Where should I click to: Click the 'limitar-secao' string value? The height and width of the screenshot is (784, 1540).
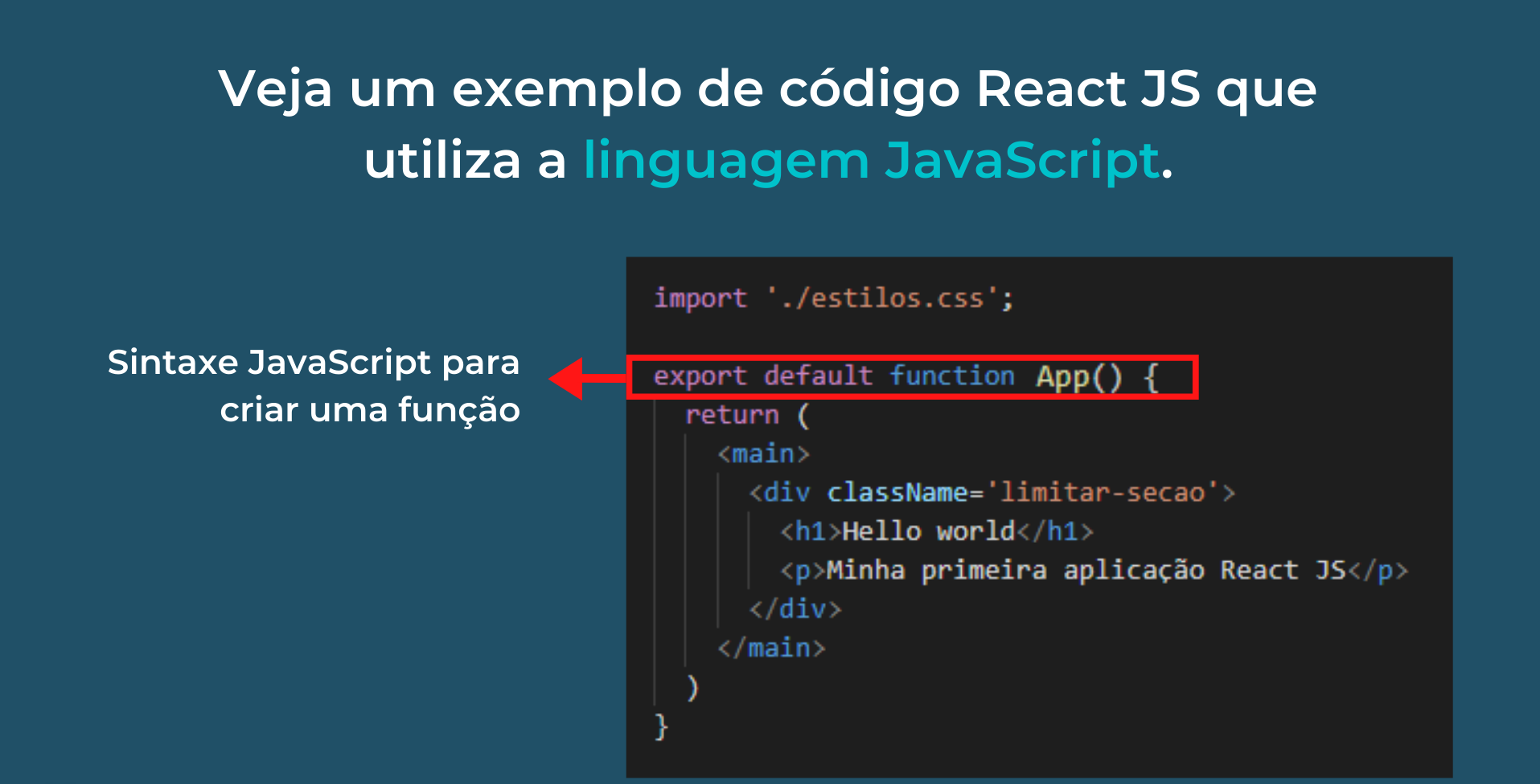[x=1102, y=492]
